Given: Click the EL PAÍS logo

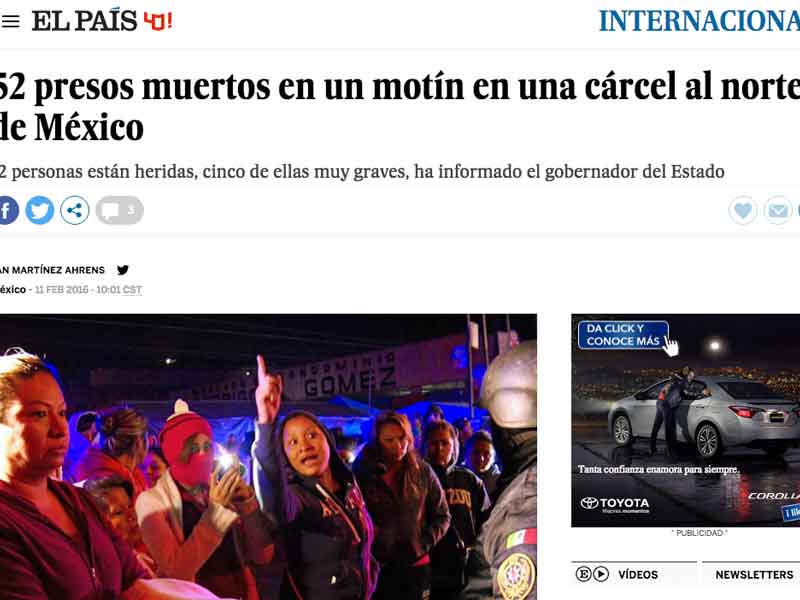Looking at the screenshot, I should click(85, 21).
